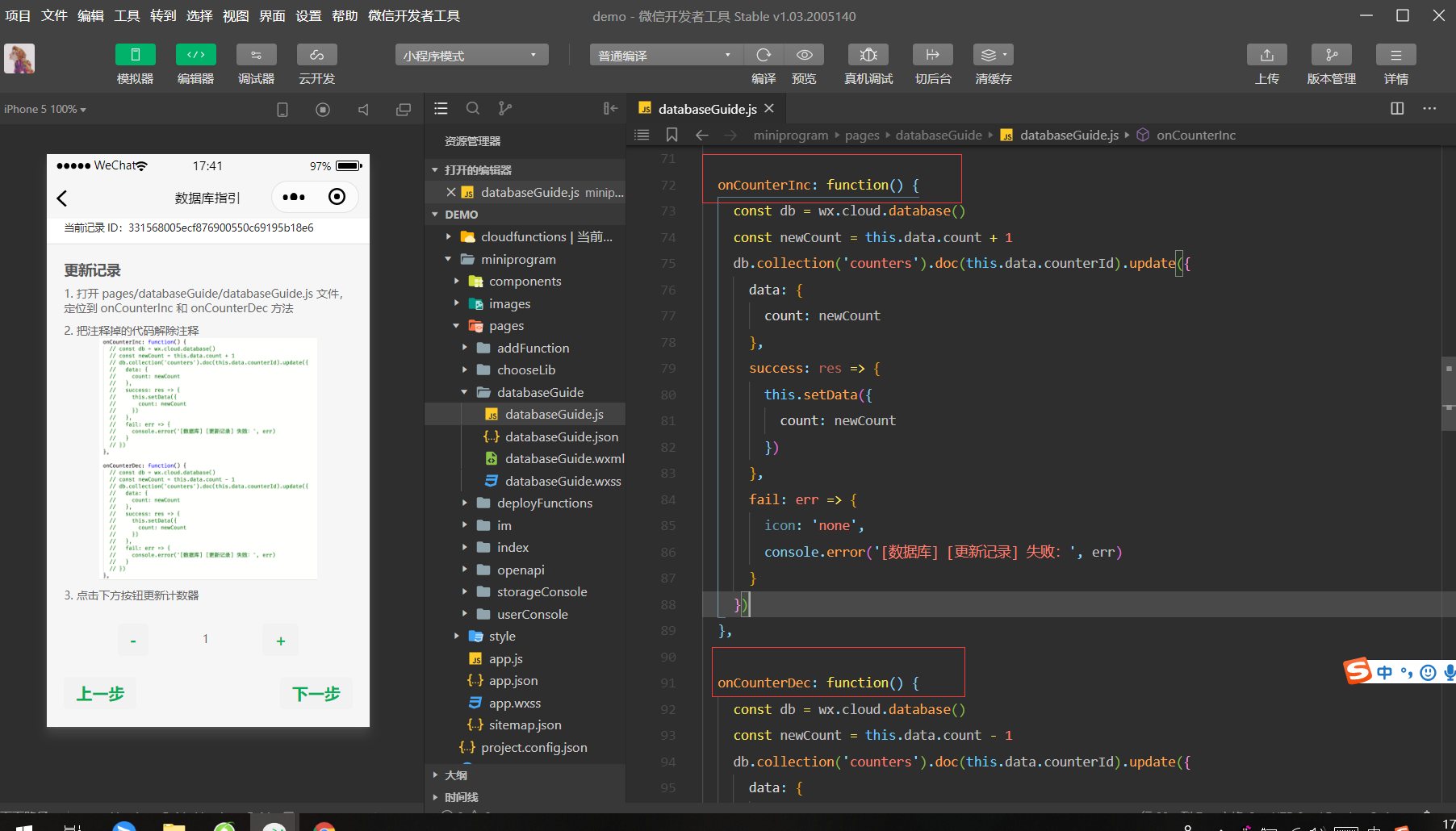Image resolution: width=1456 pixels, height=831 pixels.
Task: Decrease counter with minus button
Action: click(133, 641)
